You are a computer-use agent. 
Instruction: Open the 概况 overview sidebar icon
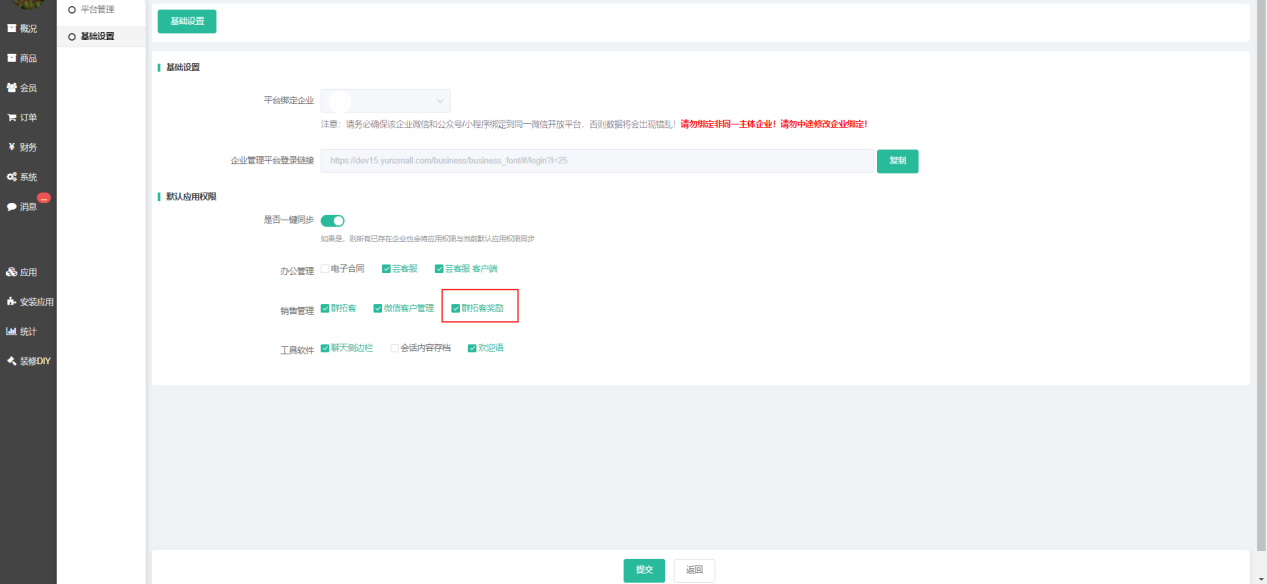(12, 29)
